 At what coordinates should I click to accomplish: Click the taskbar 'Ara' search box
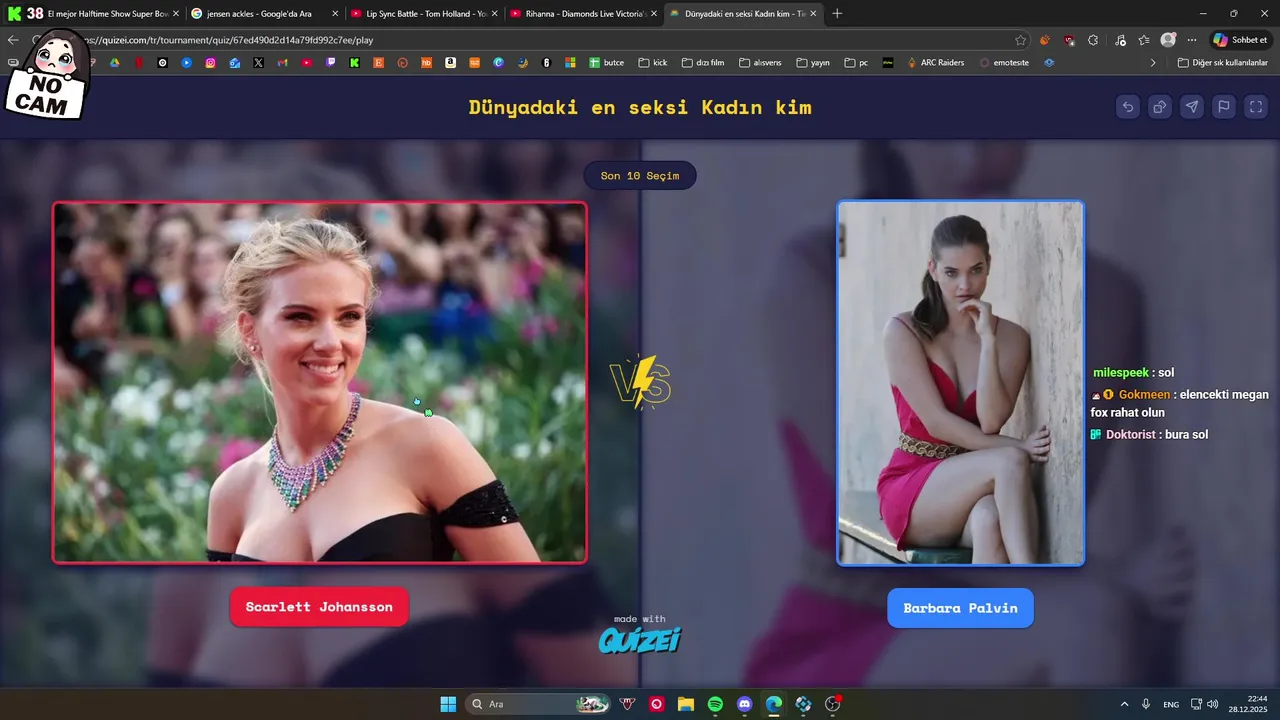coord(540,704)
